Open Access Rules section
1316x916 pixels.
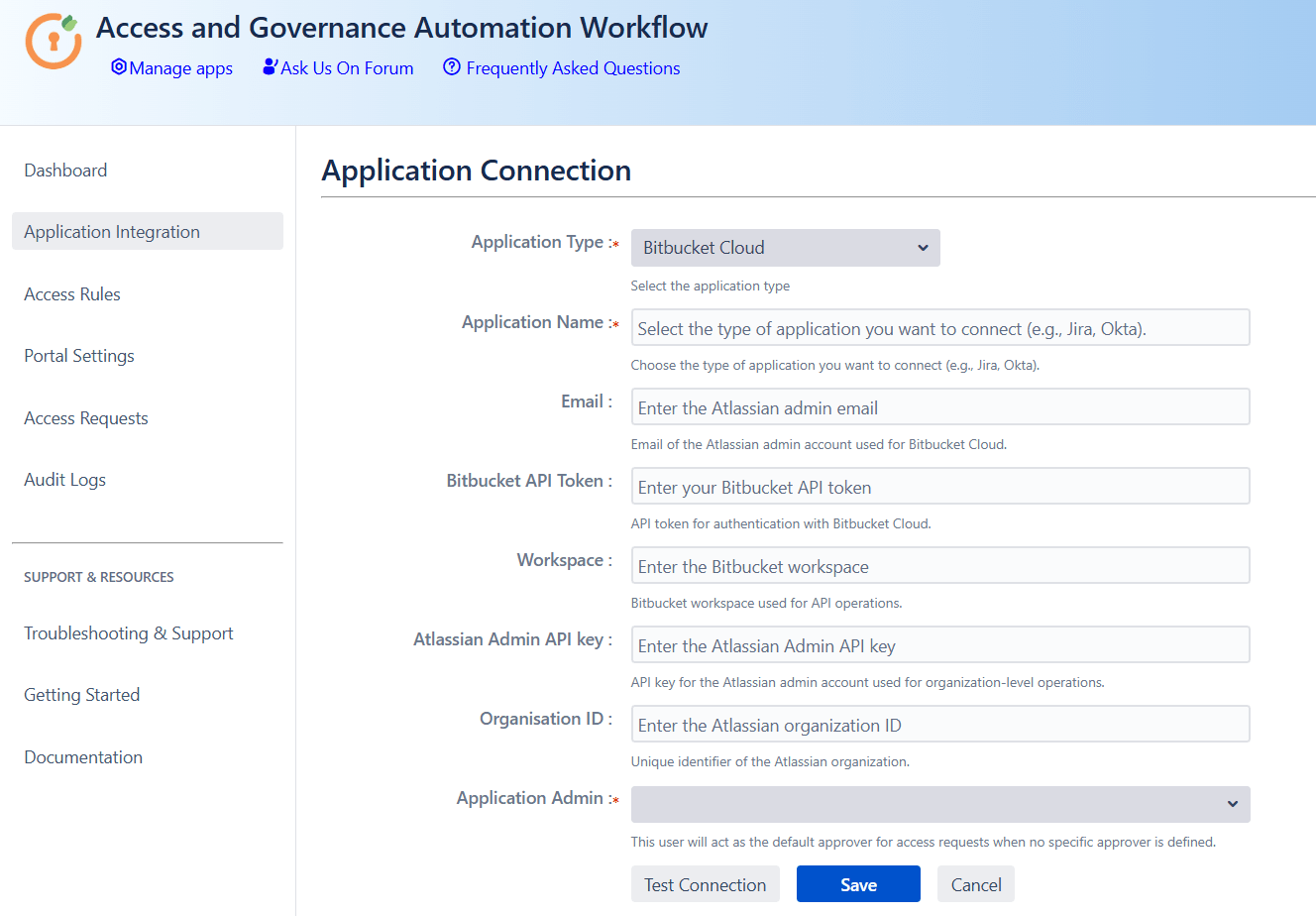72,294
